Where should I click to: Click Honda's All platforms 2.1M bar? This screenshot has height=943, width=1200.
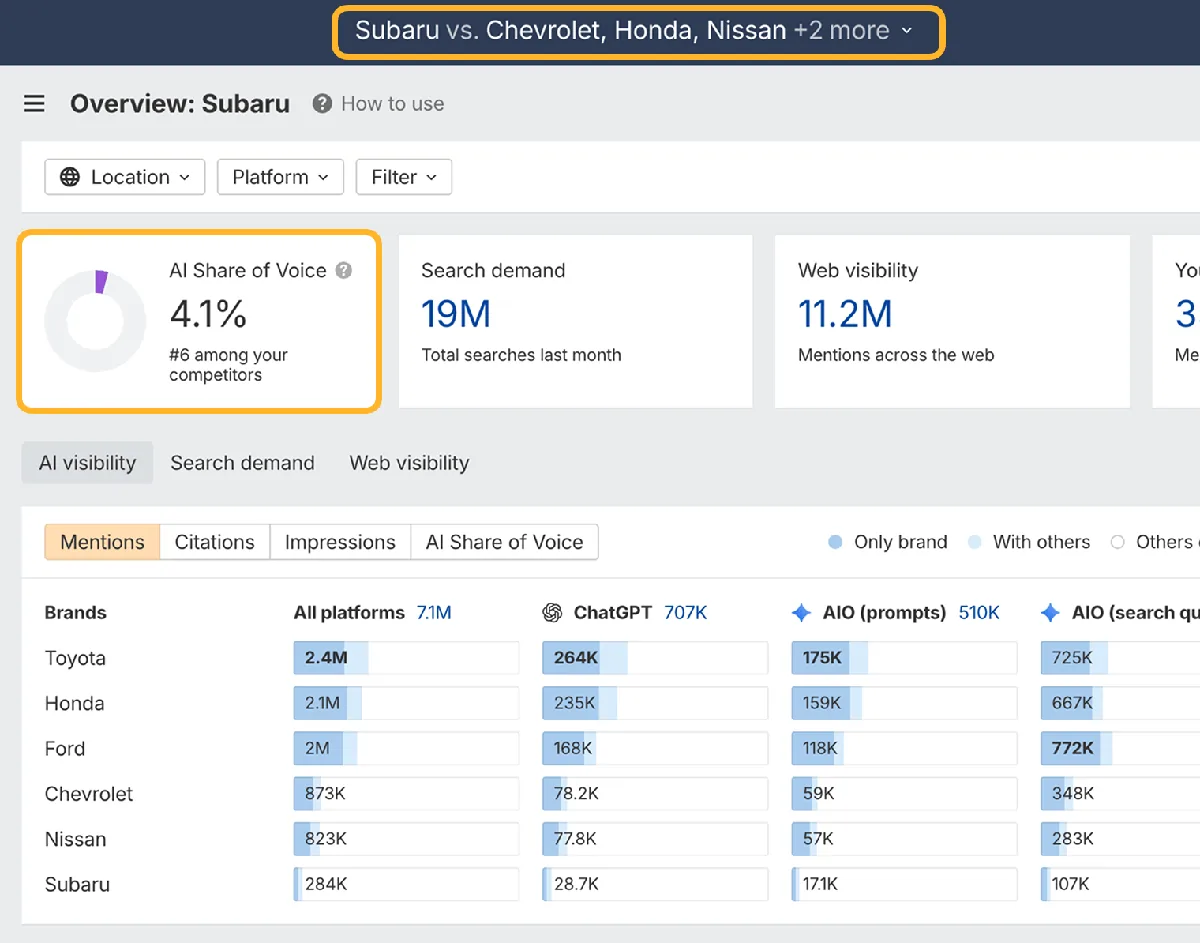pyautogui.click(x=406, y=703)
